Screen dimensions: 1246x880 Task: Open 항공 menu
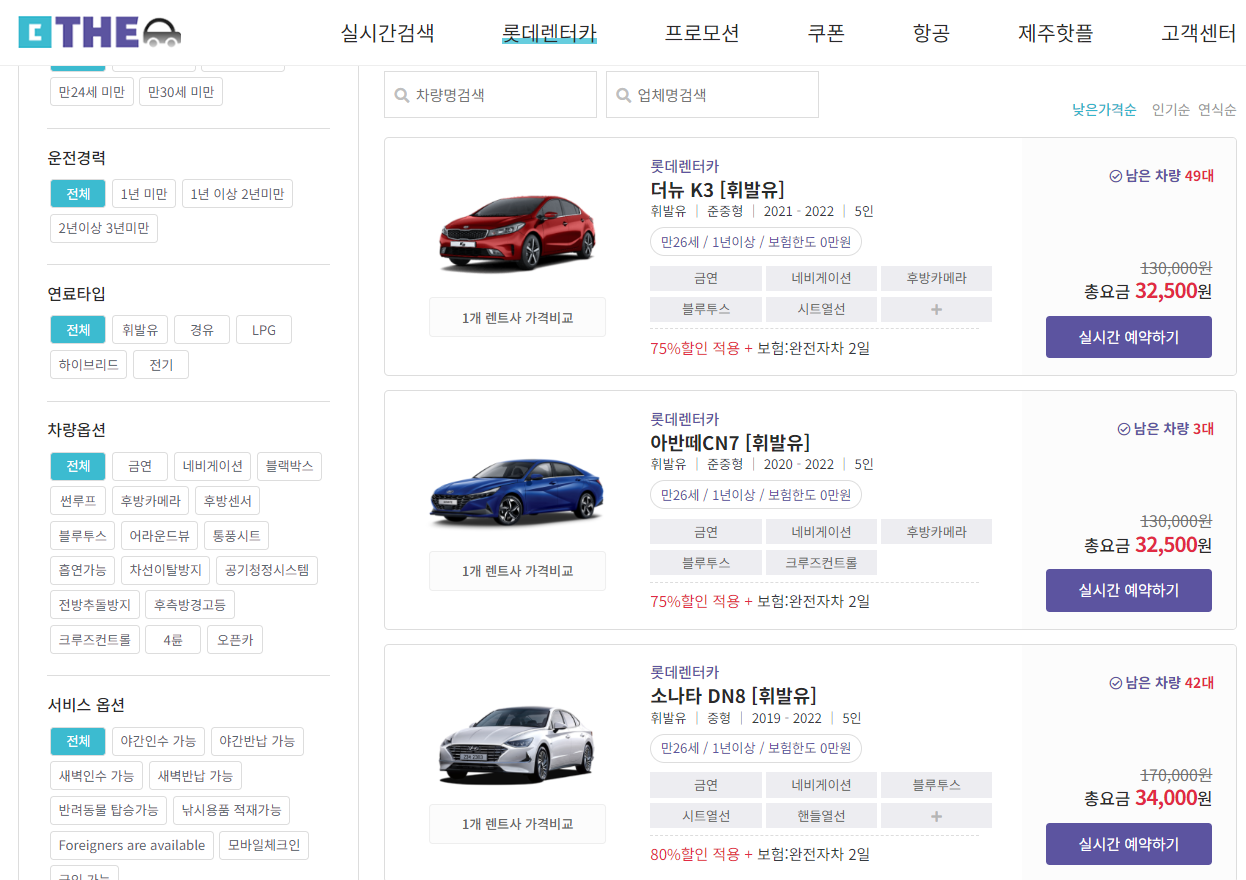pos(931,32)
